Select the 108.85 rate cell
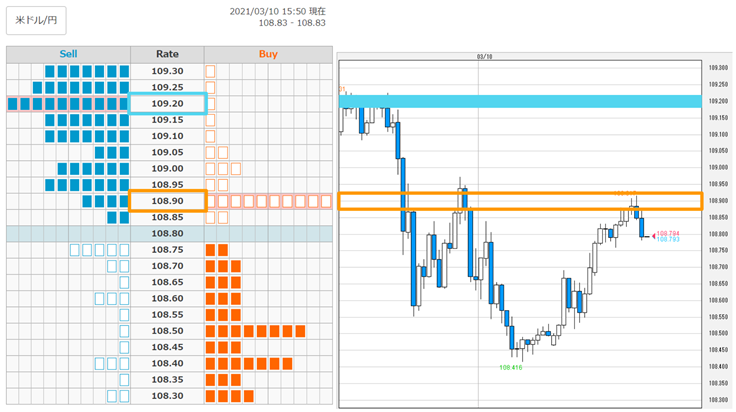This screenshot has width=736, height=412. coord(167,217)
